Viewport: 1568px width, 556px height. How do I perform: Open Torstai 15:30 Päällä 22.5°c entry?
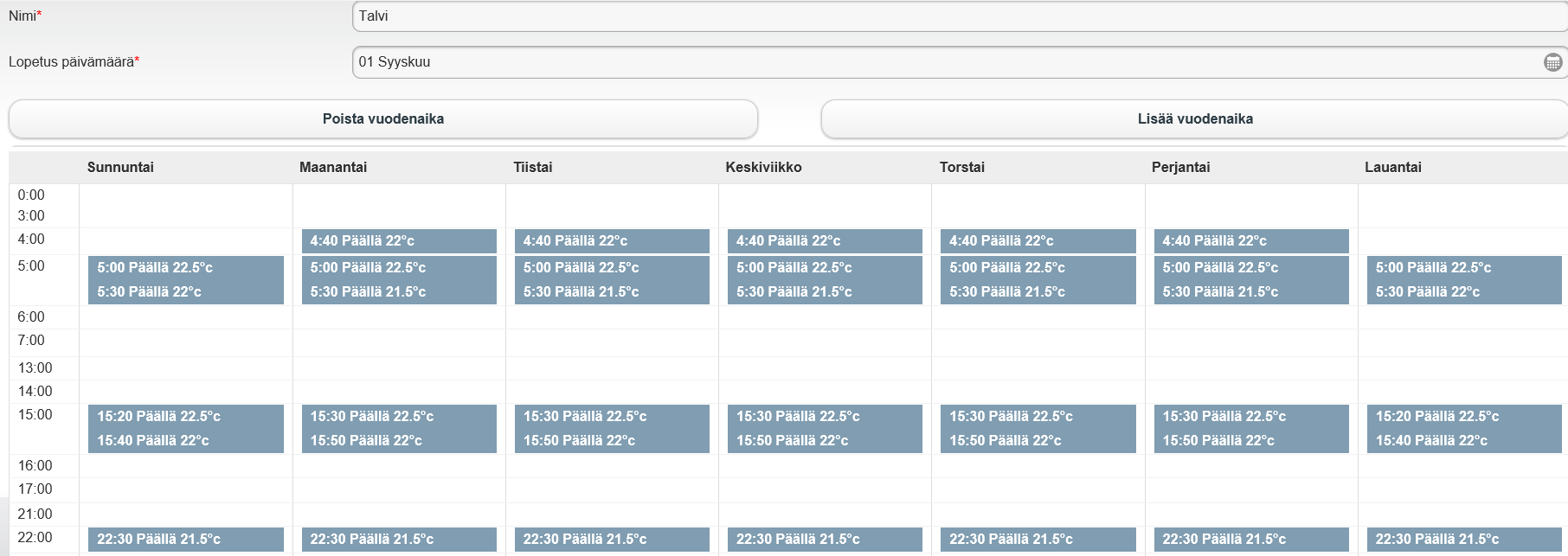tap(1038, 417)
